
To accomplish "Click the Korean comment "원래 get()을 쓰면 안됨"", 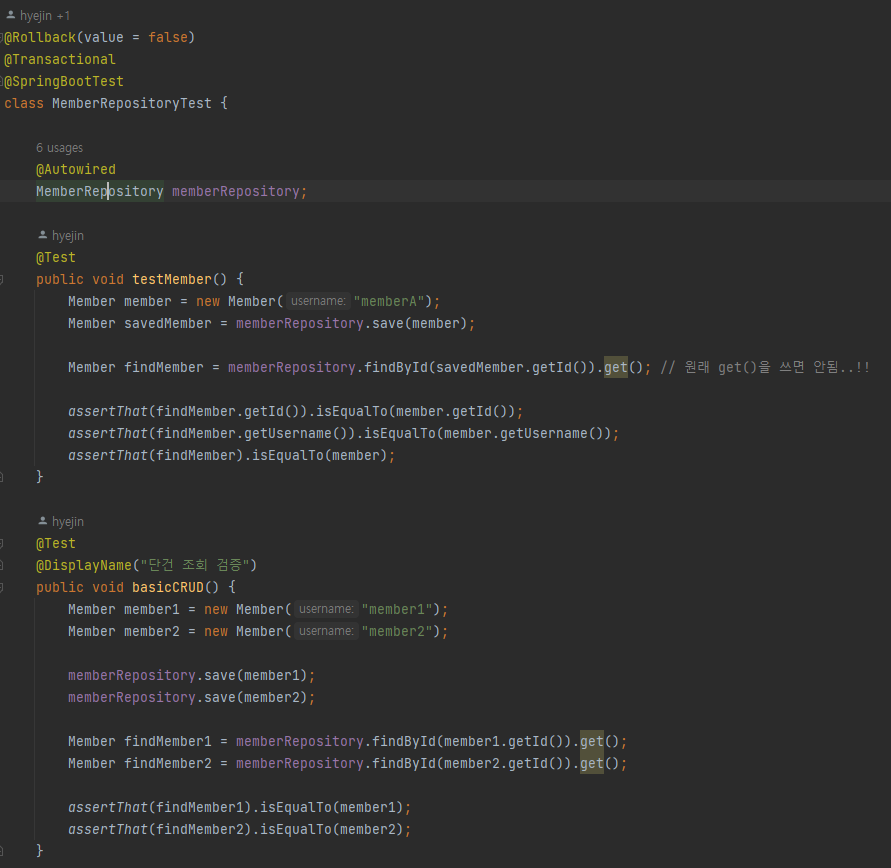I will (765, 368).
